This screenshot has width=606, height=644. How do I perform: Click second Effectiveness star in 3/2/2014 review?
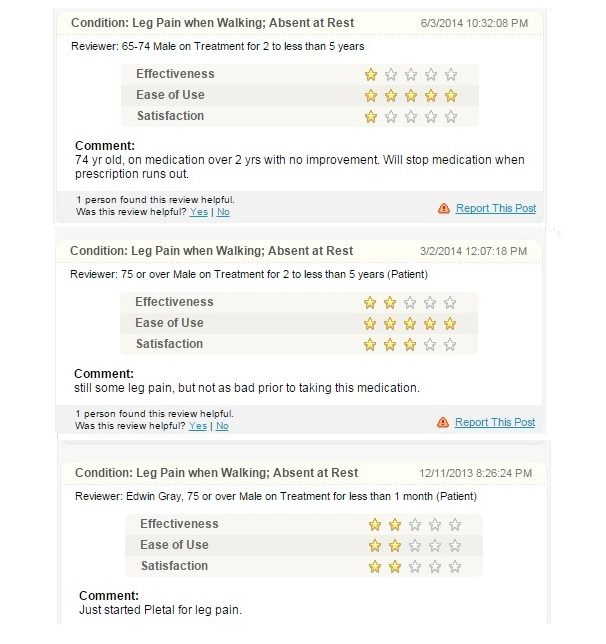click(x=390, y=303)
